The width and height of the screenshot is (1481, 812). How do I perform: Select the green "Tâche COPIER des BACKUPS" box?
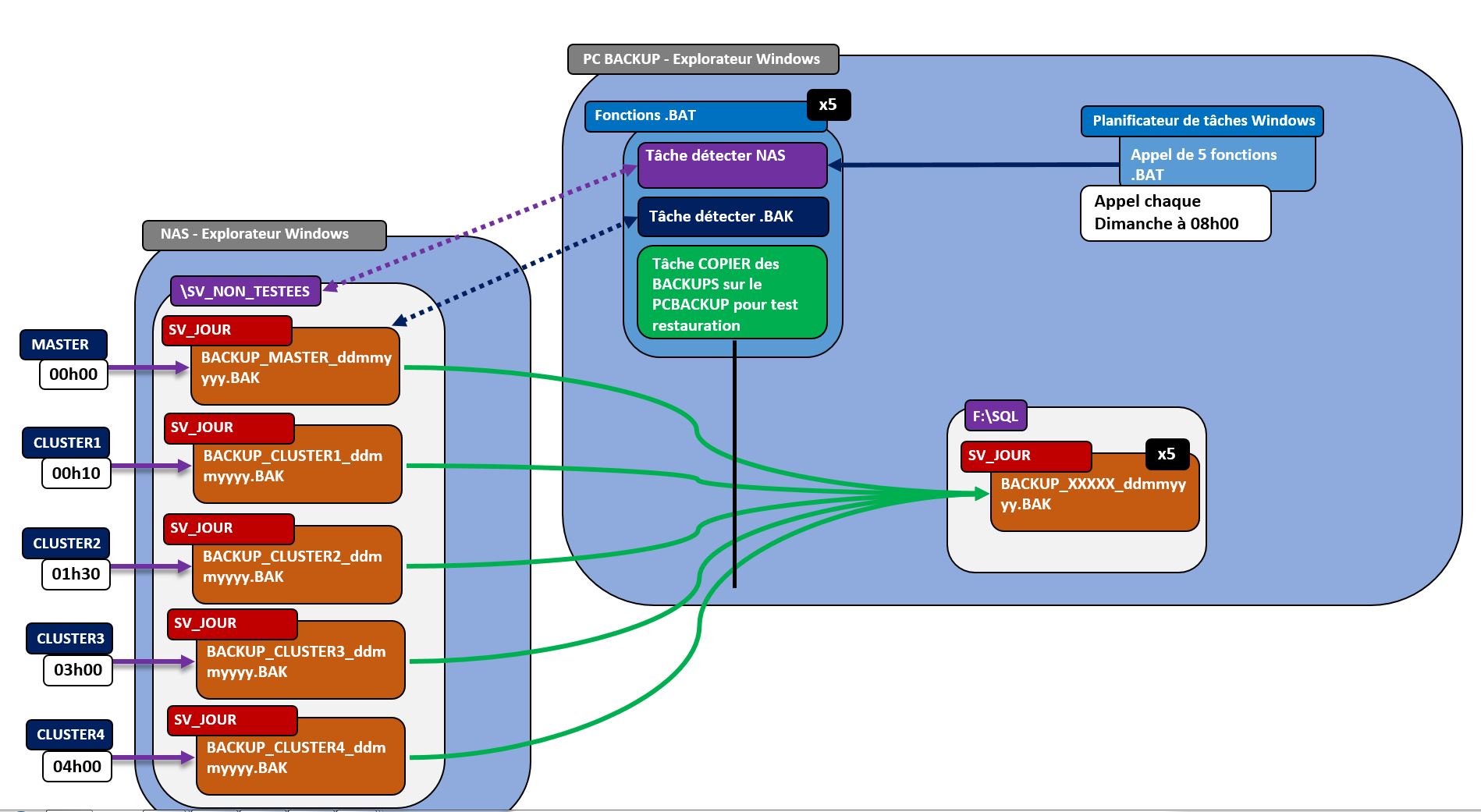[732, 293]
